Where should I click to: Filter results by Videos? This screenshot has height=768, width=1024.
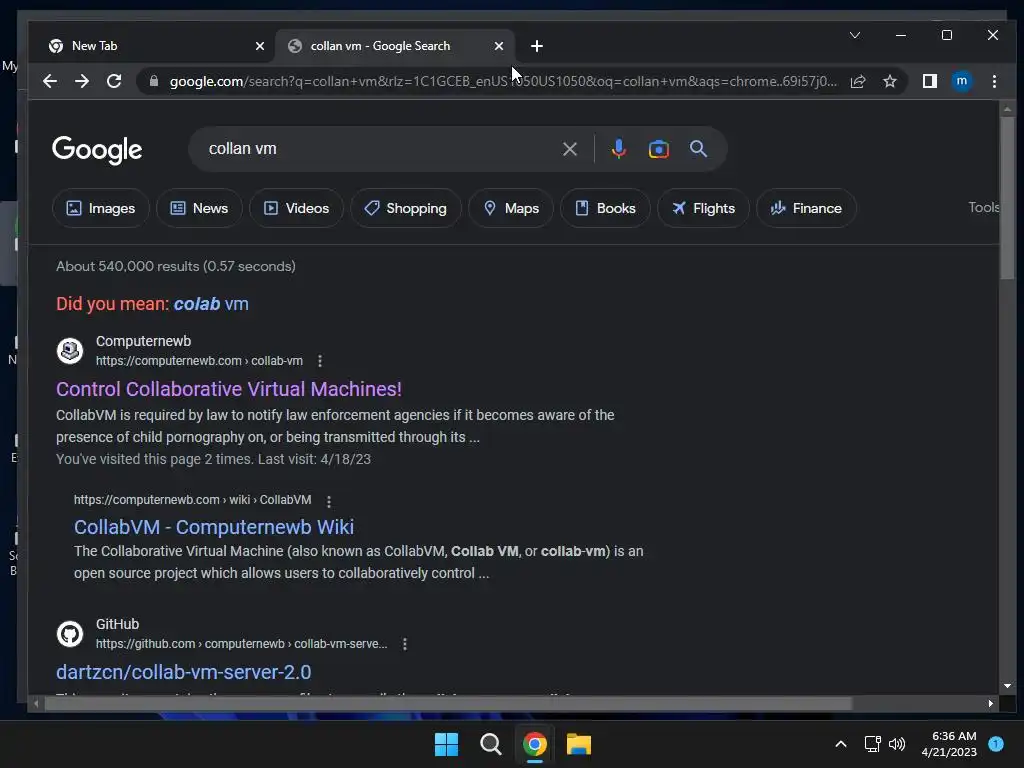click(296, 208)
